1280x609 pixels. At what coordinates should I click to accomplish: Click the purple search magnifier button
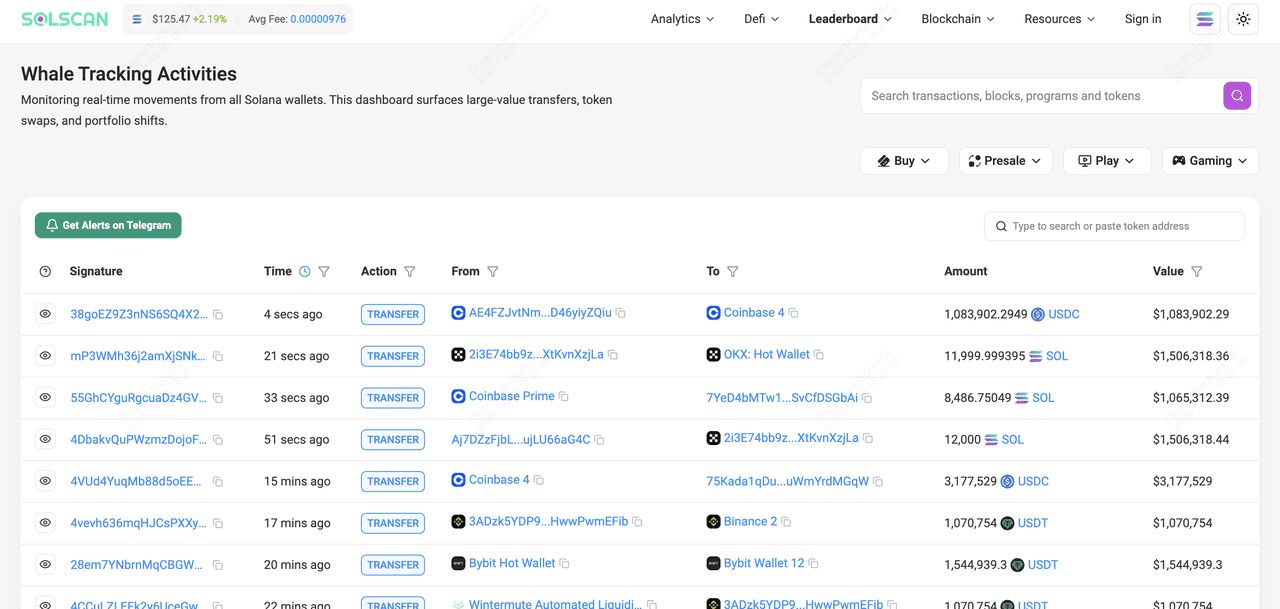1237,96
